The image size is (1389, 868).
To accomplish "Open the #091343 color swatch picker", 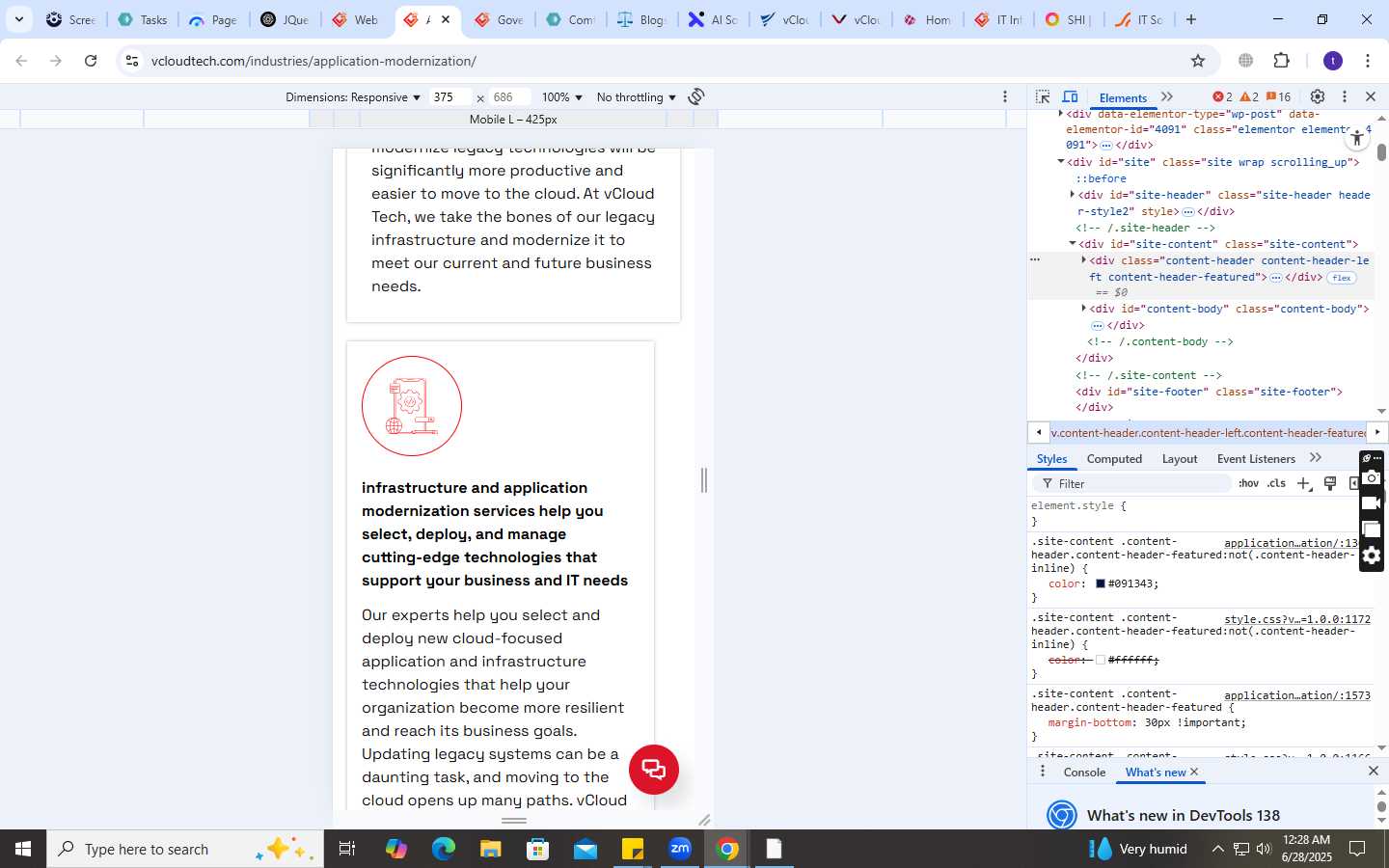I will pyautogui.click(x=1100, y=583).
